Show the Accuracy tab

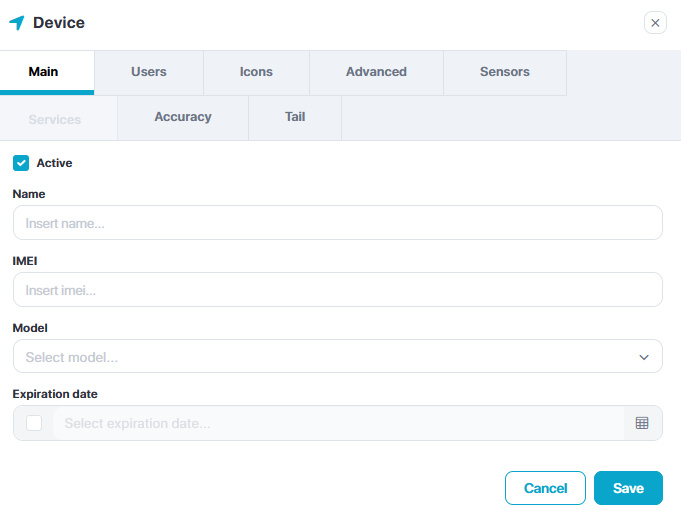coord(183,117)
